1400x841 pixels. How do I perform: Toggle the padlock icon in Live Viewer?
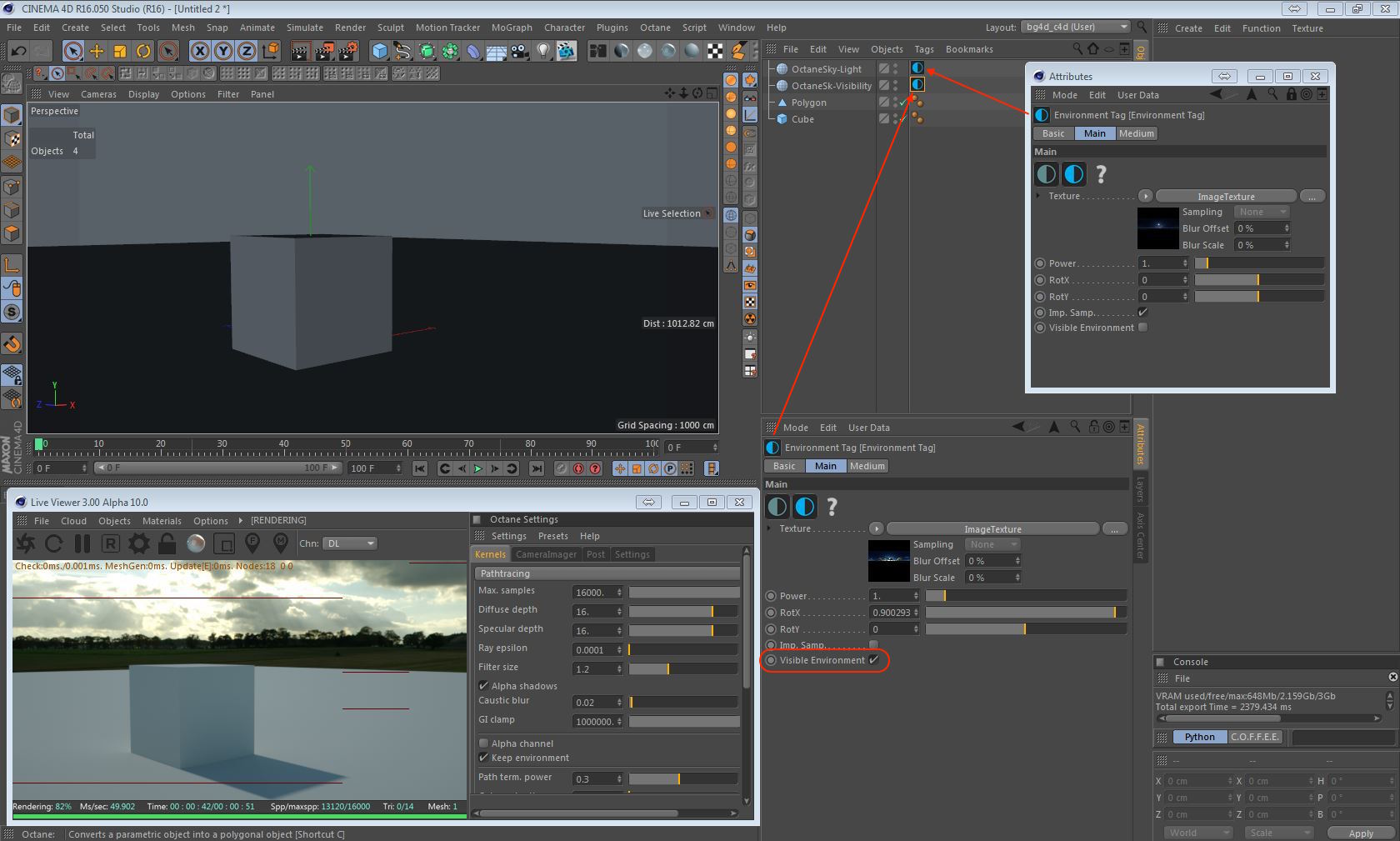click(167, 543)
